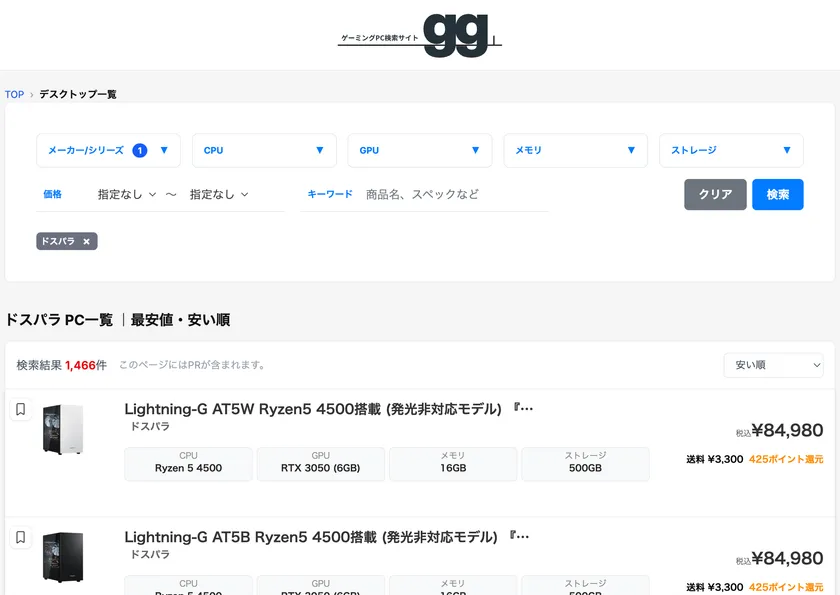Focus the キーワード search input field
The height and width of the screenshot is (595, 840).
(x=456, y=194)
